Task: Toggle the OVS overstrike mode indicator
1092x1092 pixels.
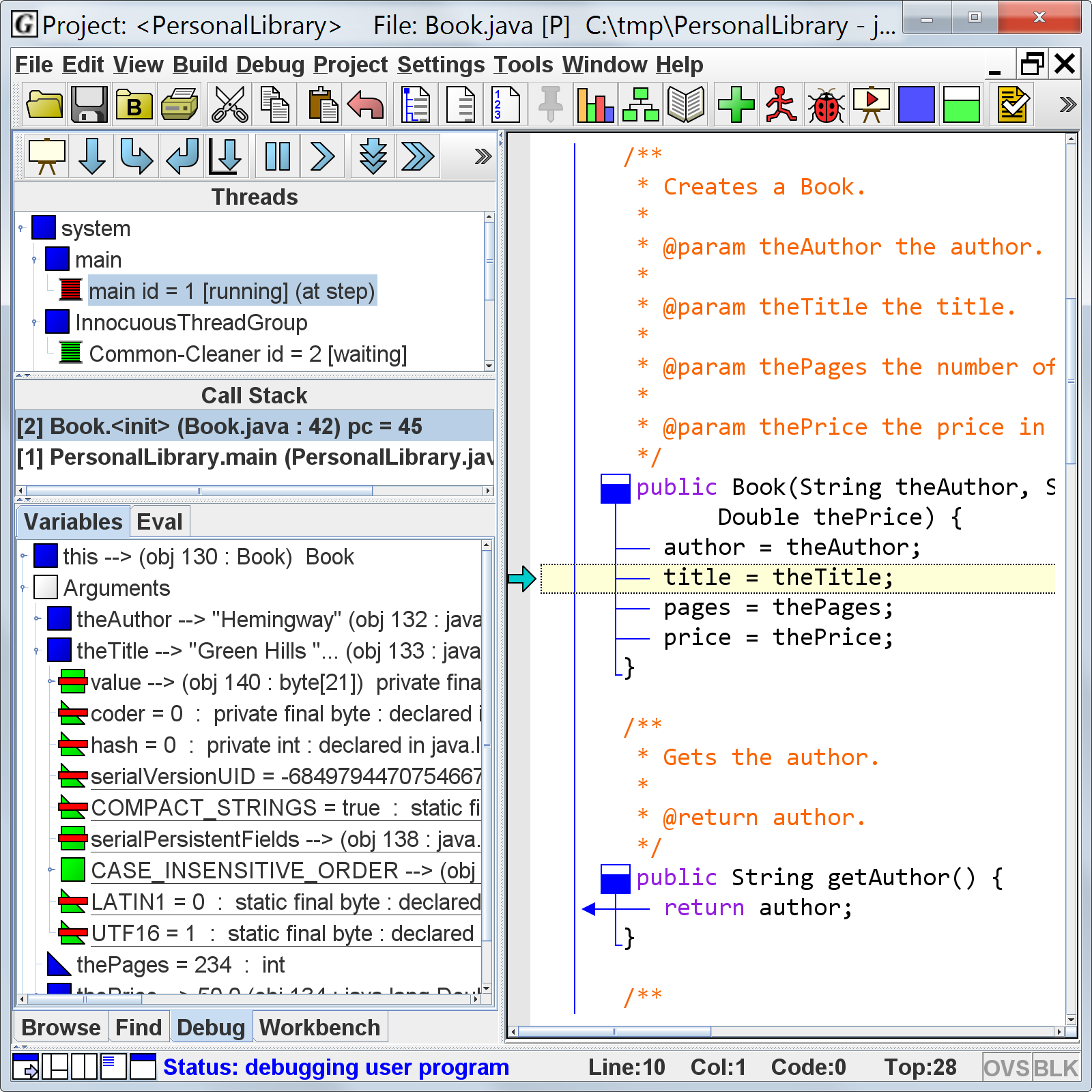Action: pos(1006,1067)
